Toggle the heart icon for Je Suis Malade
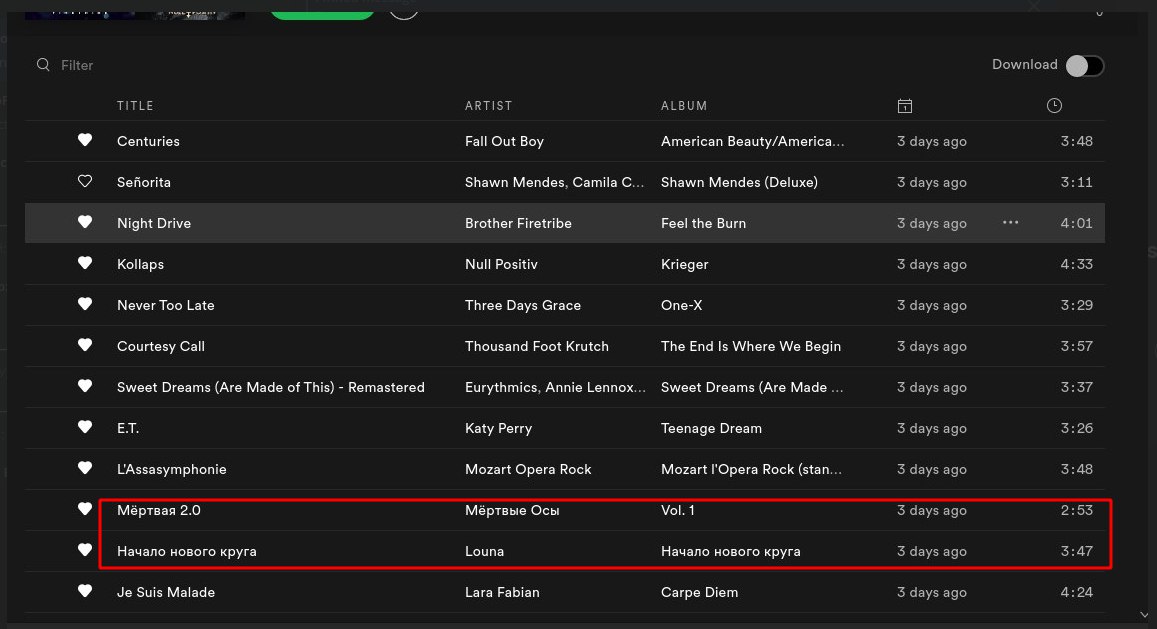 coord(85,591)
